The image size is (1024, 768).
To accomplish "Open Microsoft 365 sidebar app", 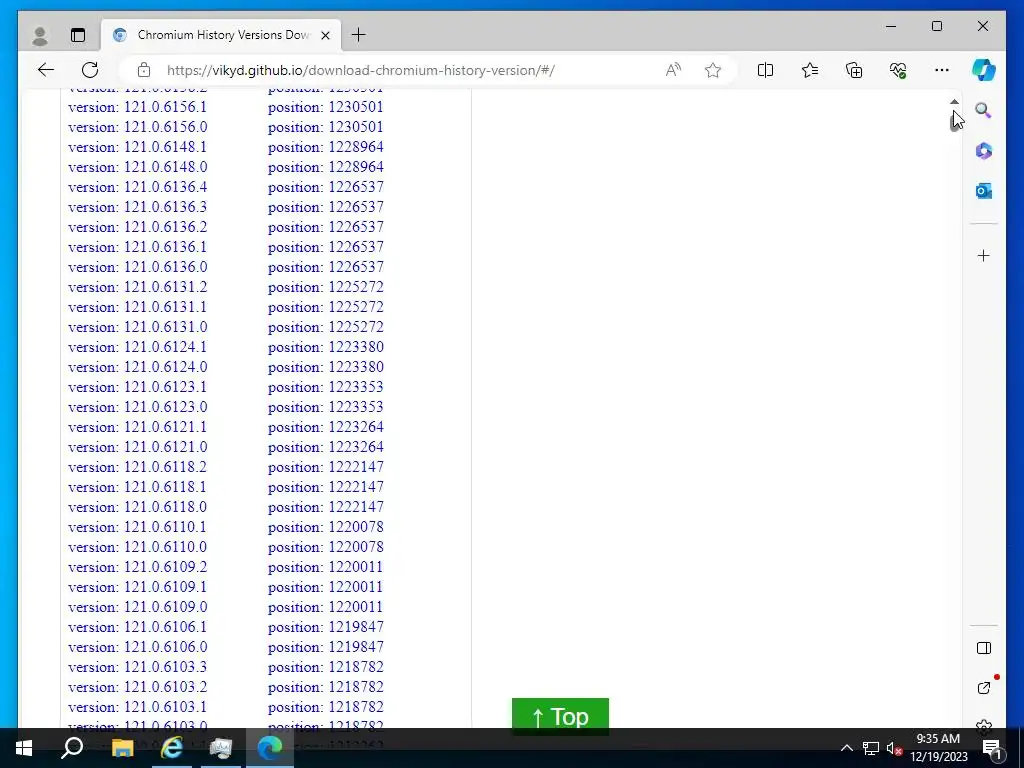I will (984, 151).
